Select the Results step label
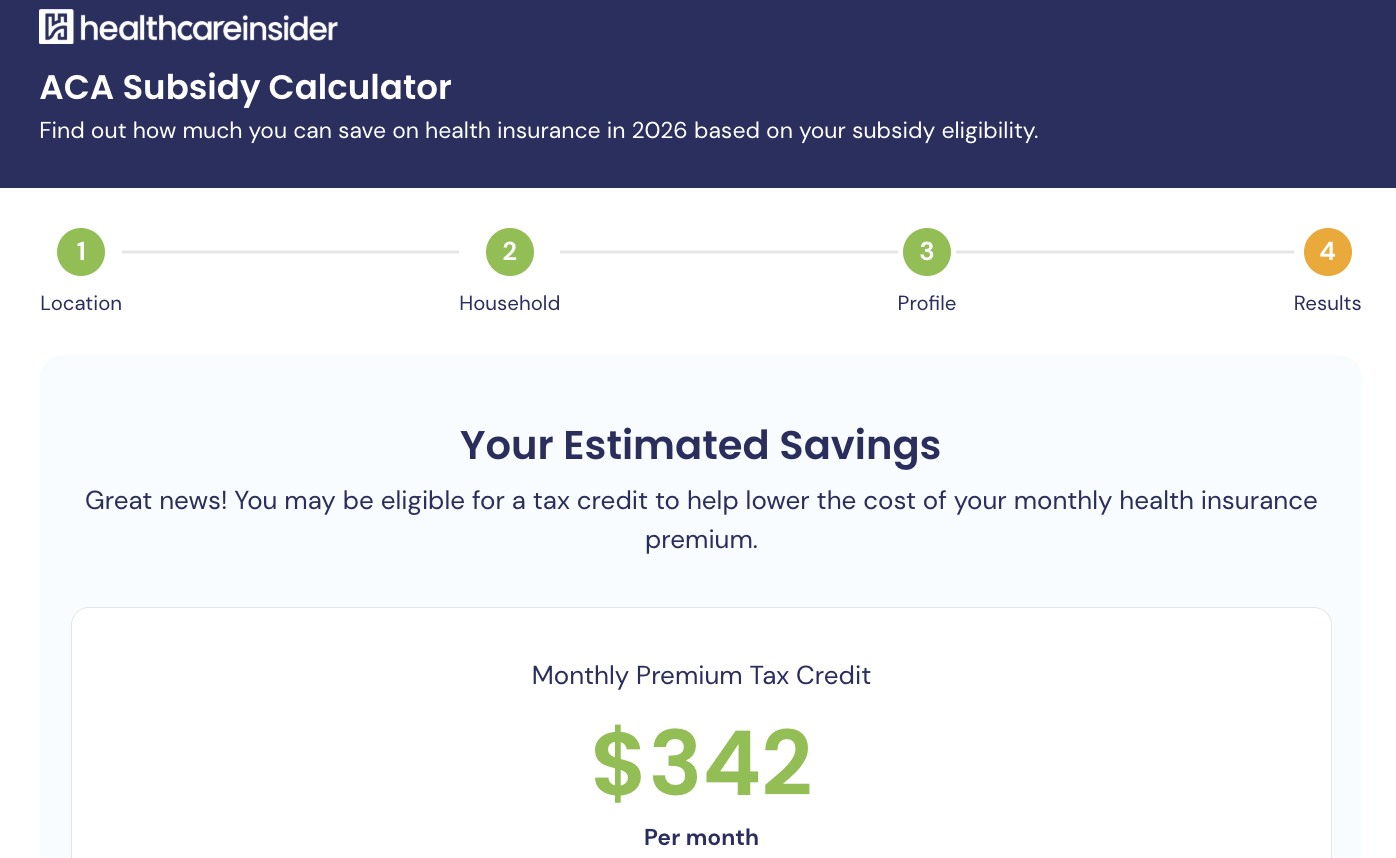1396x858 pixels. coord(1327,303)
